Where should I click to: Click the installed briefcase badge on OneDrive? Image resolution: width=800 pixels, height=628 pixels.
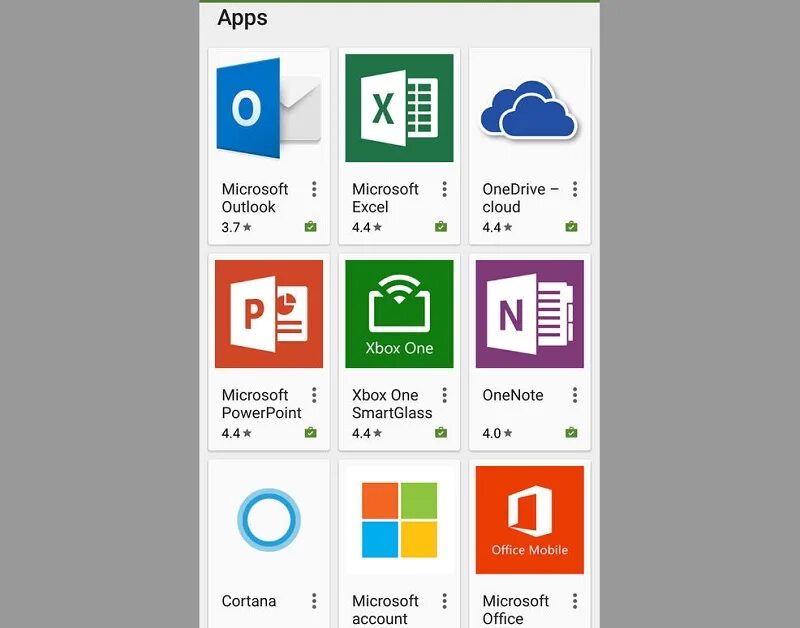click(571, 227)
